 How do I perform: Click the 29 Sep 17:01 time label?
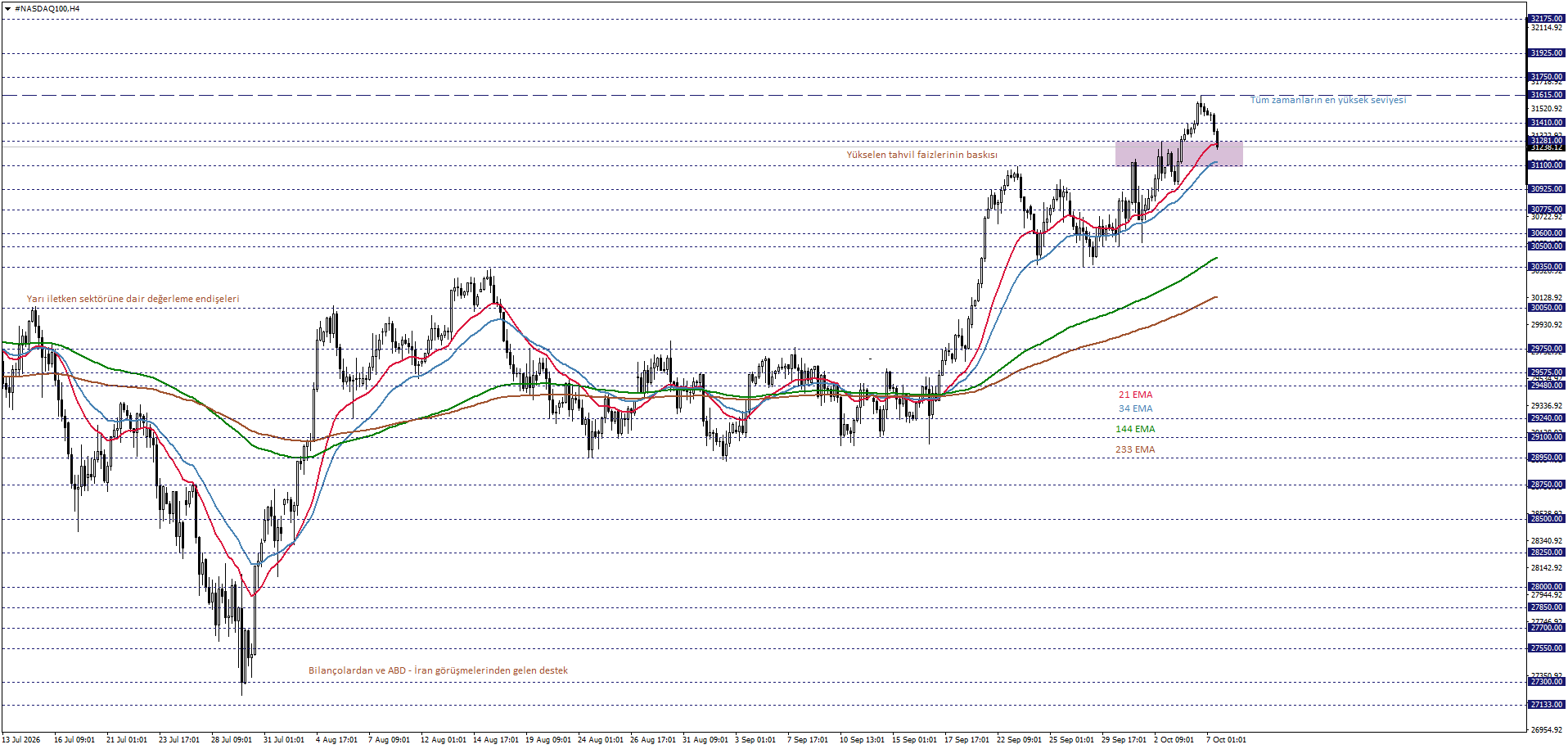(x=1124, y=740)
